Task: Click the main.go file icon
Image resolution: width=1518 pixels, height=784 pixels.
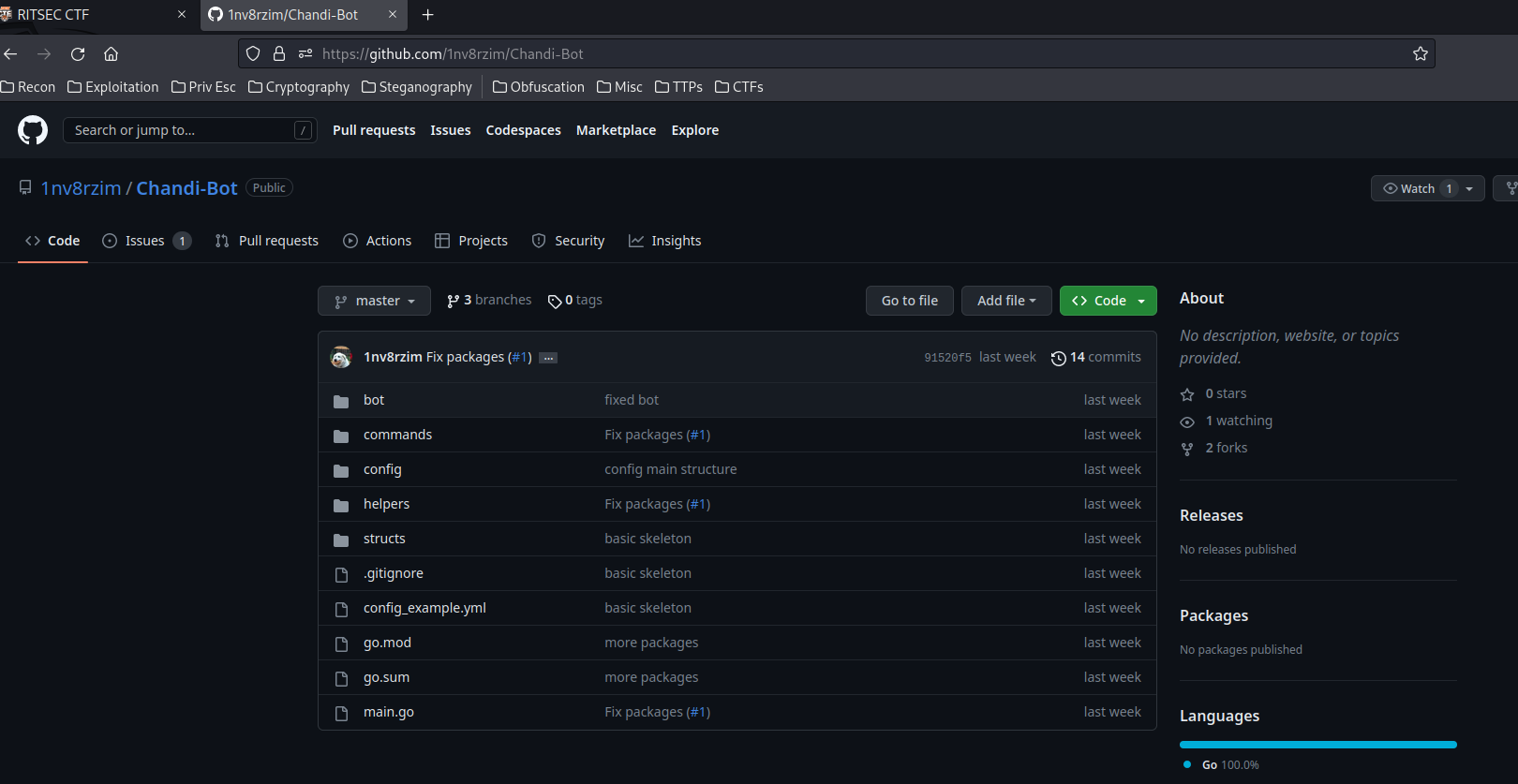Action: (341, 713)
